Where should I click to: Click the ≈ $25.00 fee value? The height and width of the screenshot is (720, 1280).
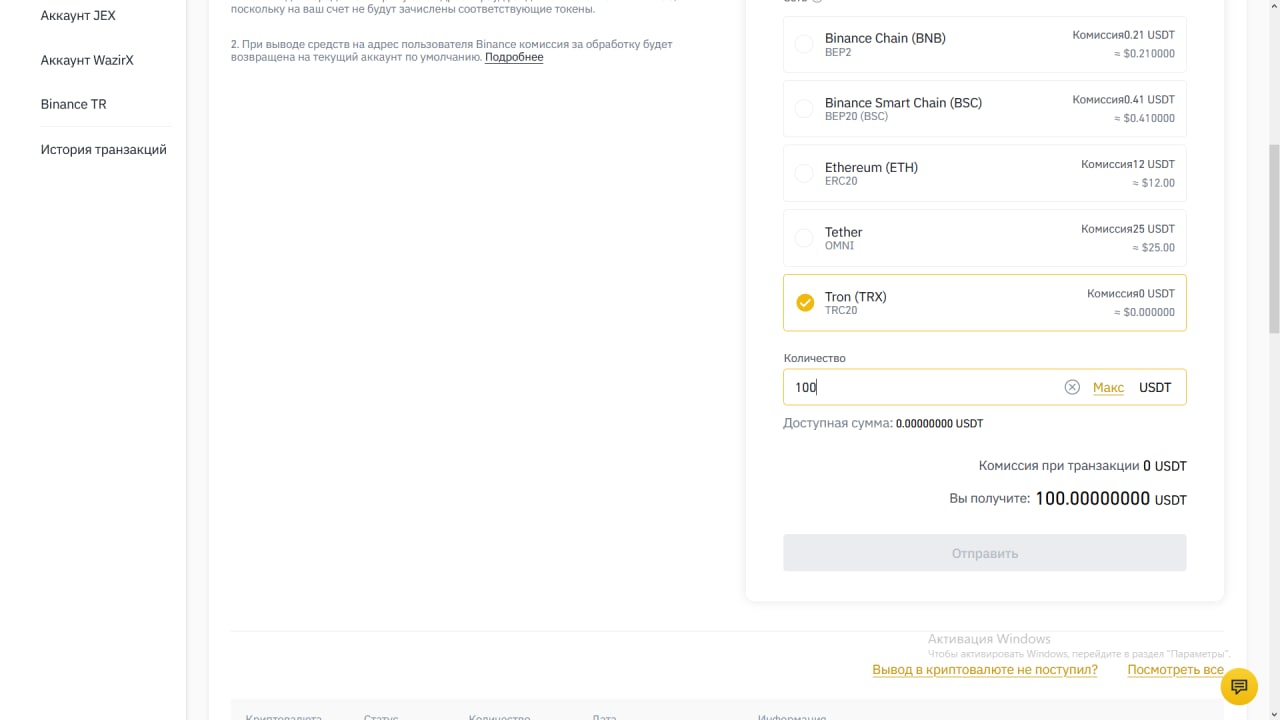pos(1153,247)
